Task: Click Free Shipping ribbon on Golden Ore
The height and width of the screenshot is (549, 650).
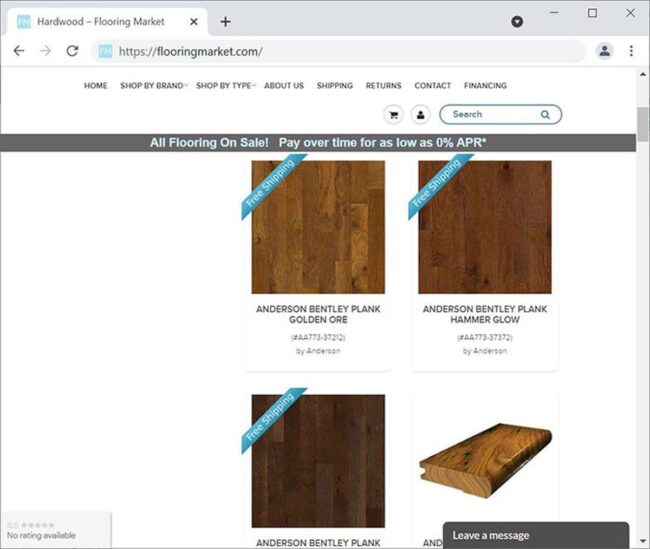Action: (x=272, y=185)
